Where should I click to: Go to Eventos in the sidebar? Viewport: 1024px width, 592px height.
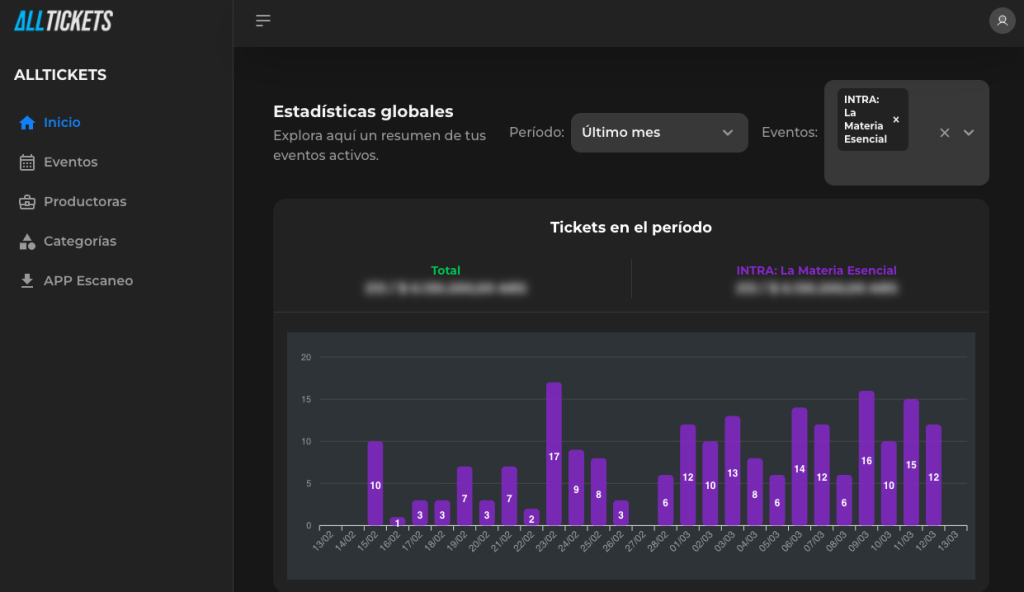pyautogui.click(x=70, y=162)
